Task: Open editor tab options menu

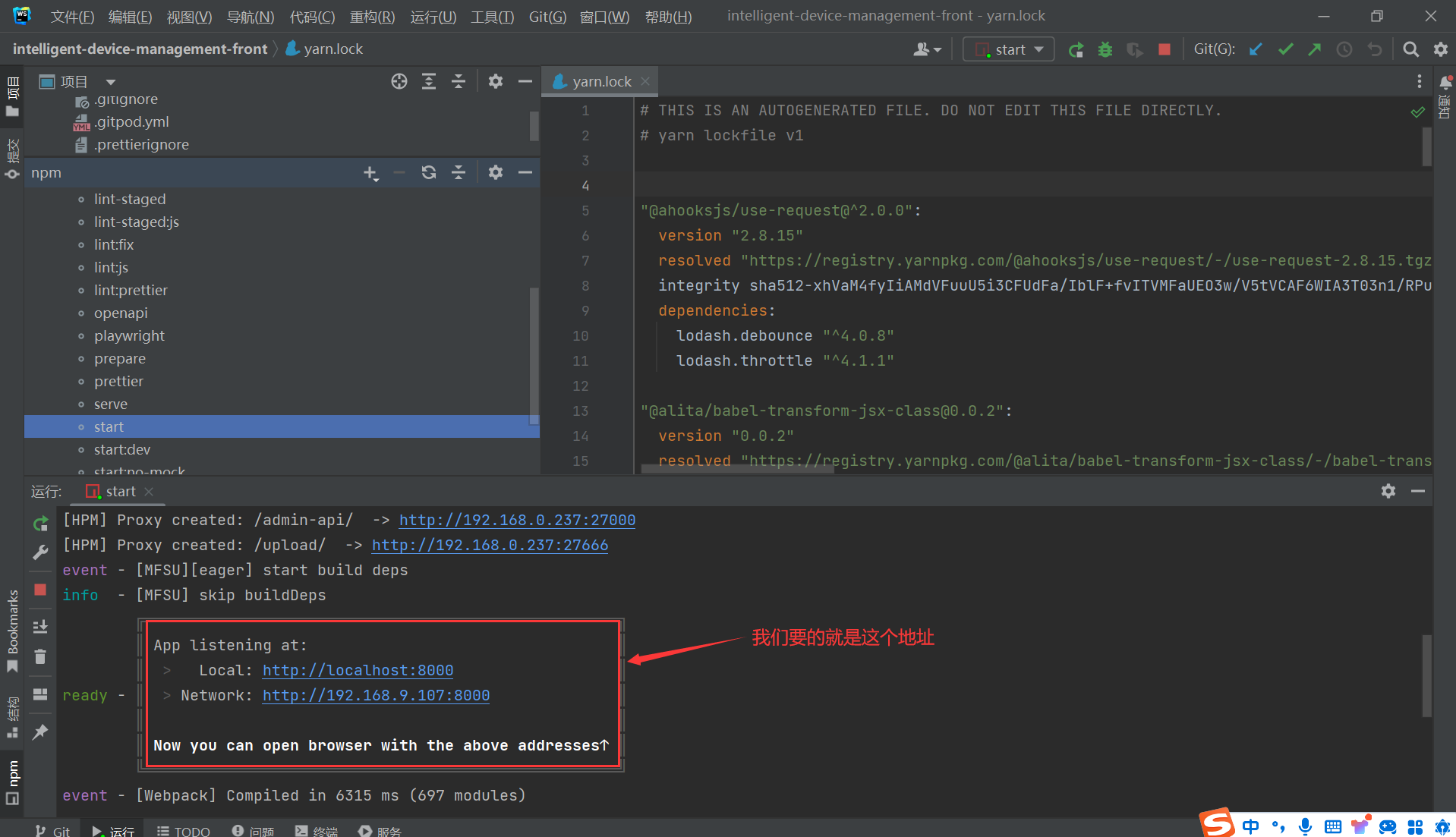Action: click(1419, 81)
